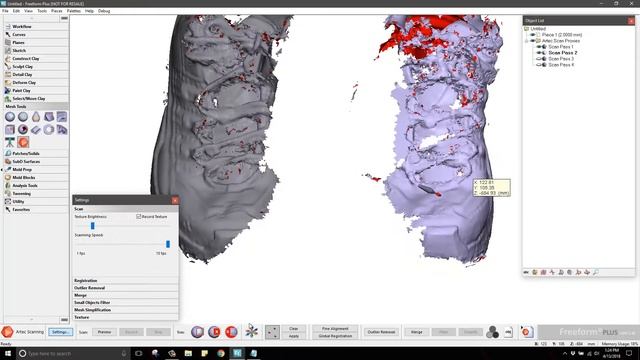Show Scan Pass 4 with eye icon
This screenshot has width=640, height=360.
tap(538, 65)
